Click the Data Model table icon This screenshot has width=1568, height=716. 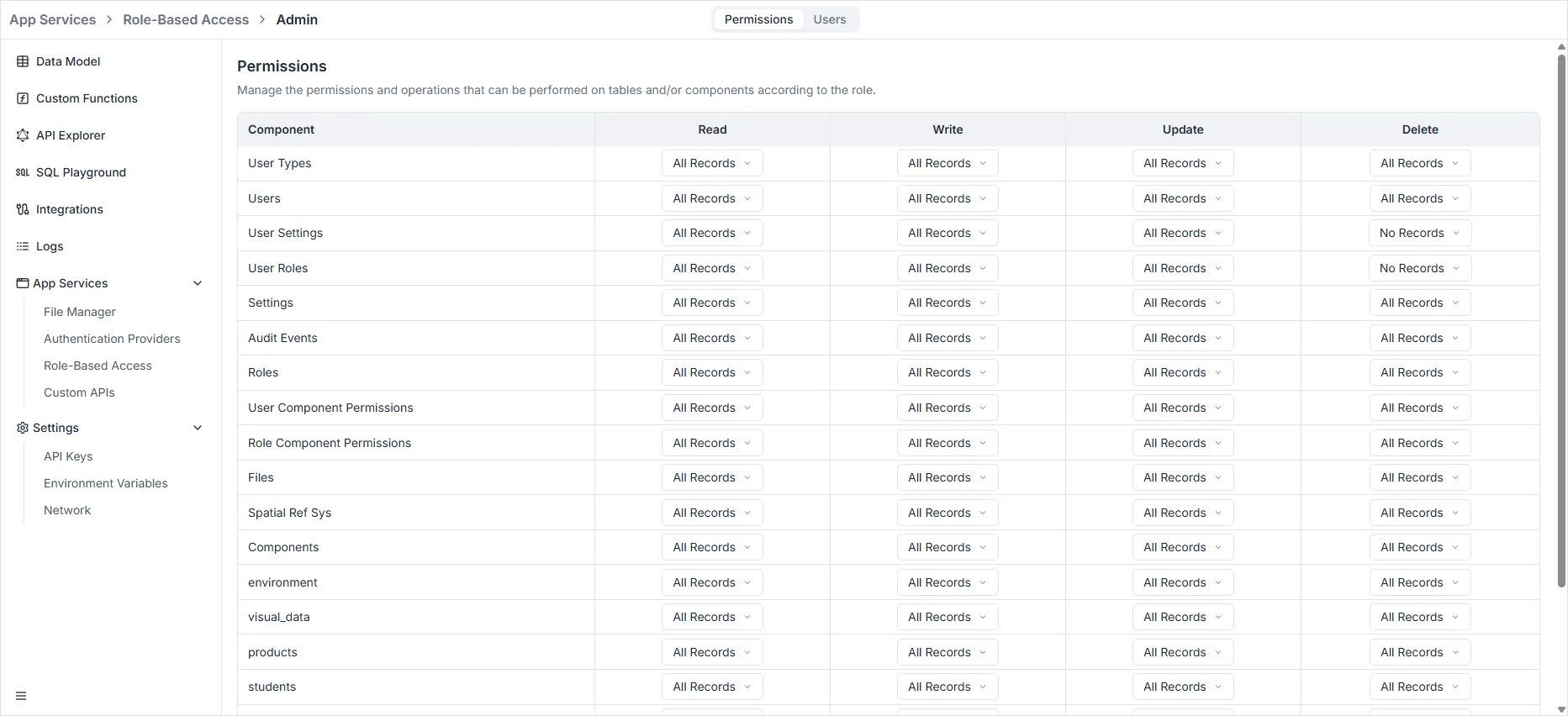tap(23, 61)
